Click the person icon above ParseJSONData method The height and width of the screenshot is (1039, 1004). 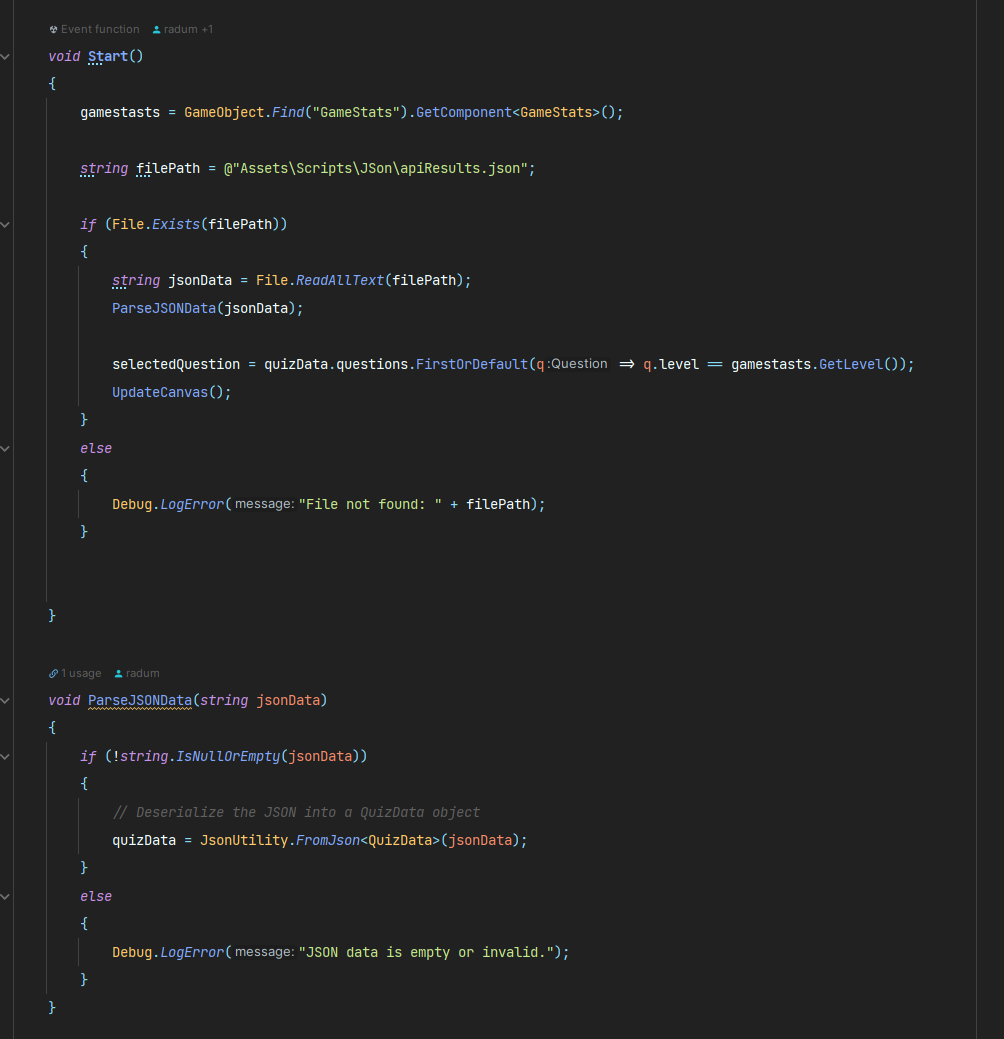(119, 674)
